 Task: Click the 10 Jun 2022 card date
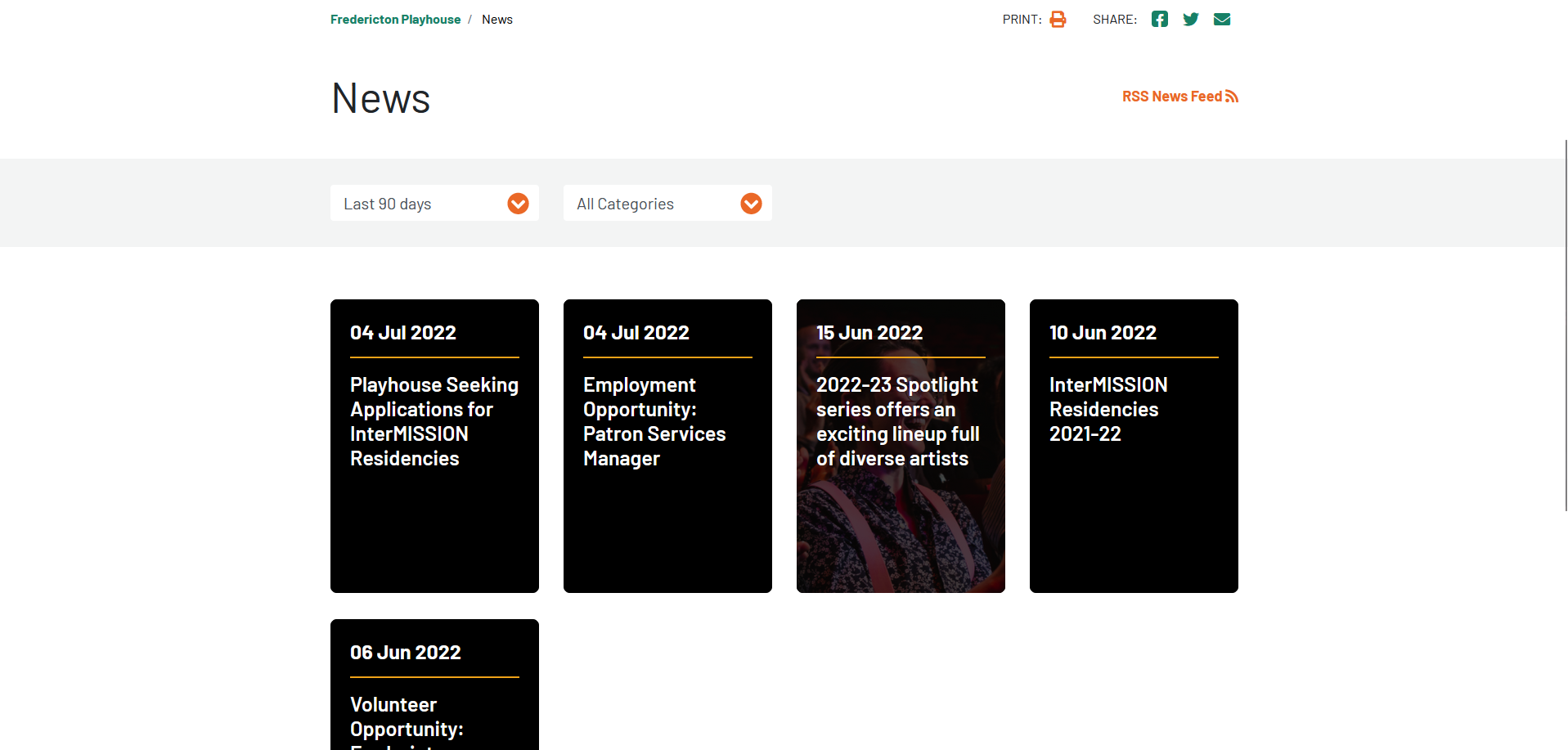pyautogui.click(x=1103, y=333)
